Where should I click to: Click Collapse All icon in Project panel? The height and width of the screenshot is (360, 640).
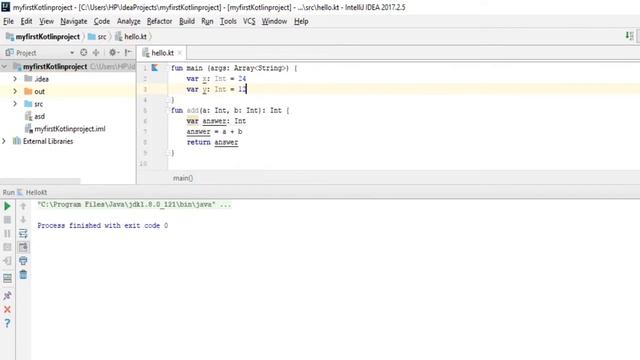(96, 52)
